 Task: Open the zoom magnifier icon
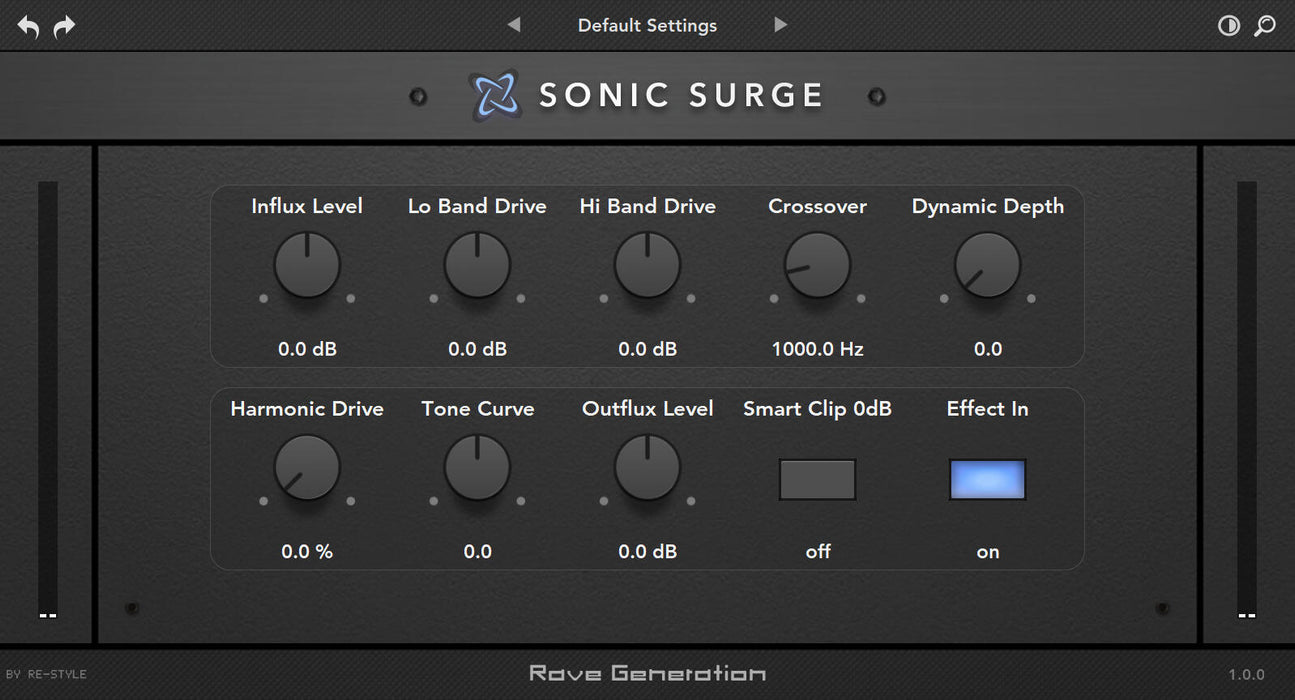click(x=1265, y=25)
